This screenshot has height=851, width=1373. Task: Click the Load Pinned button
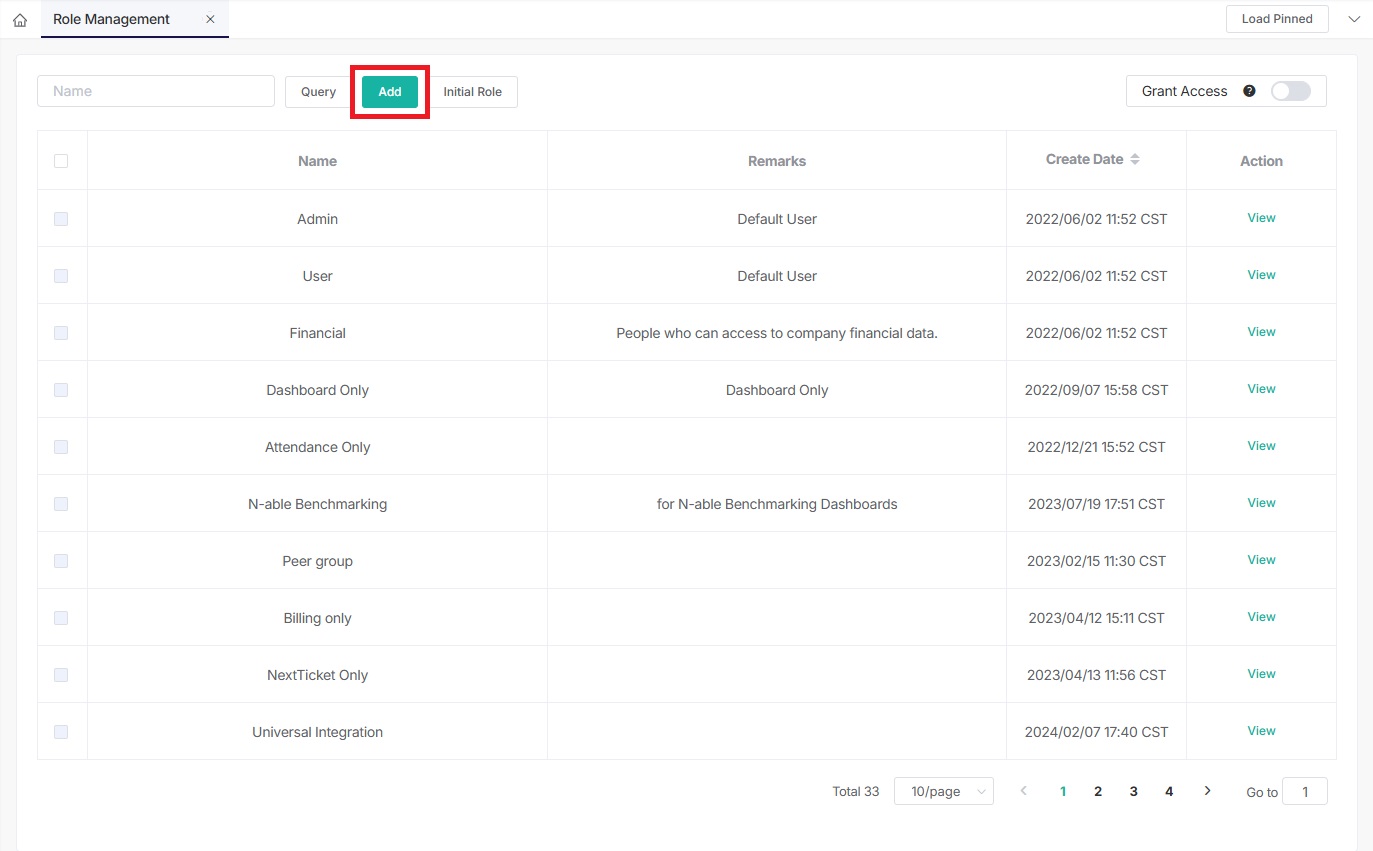pyautogui.click(x=1276, y=19)
